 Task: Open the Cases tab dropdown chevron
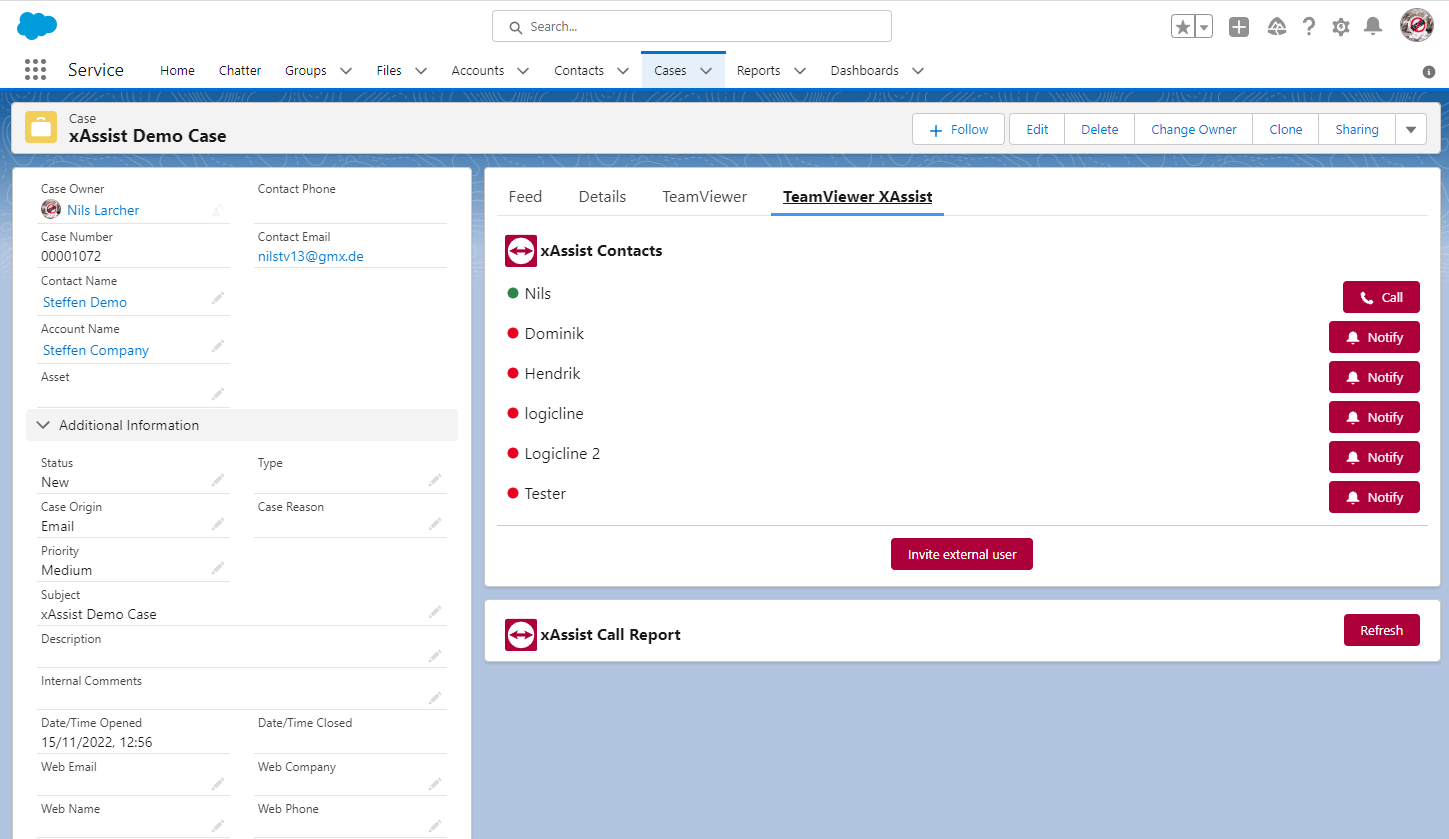click(704, 70)
